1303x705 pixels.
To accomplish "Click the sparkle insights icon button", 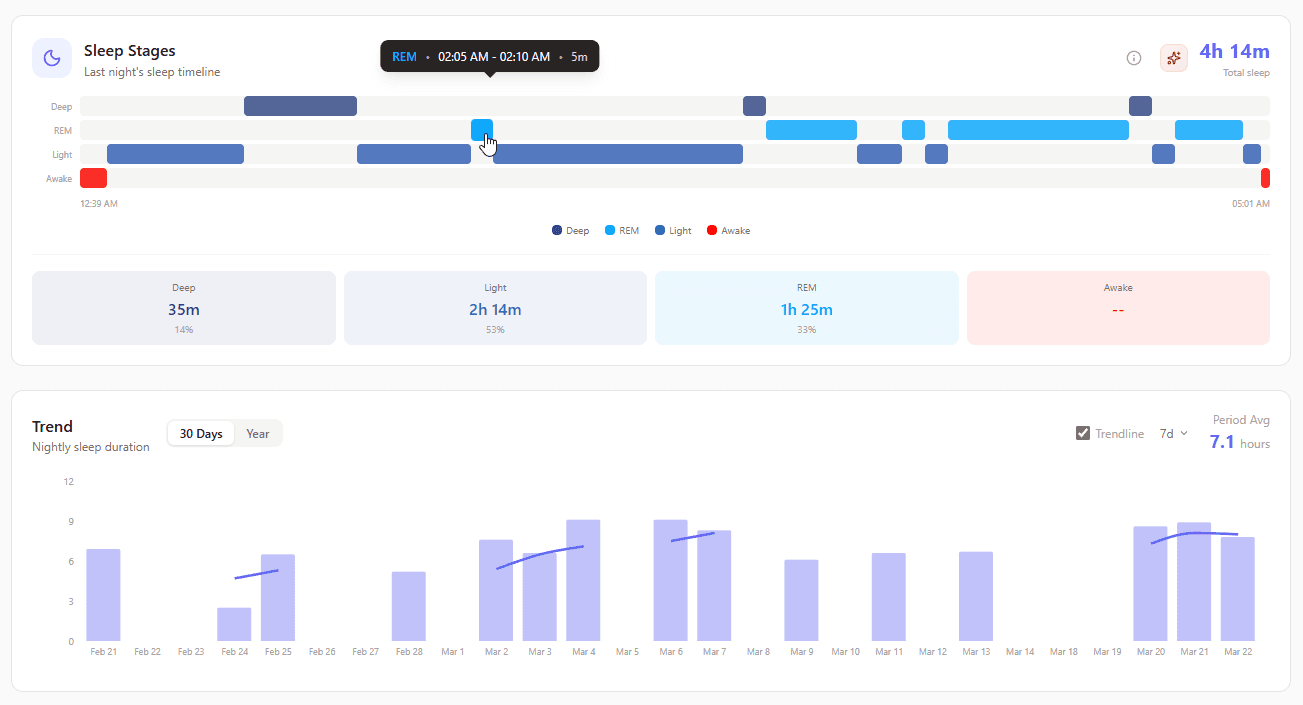I will pyautogui.click(x=1174, y=58).
